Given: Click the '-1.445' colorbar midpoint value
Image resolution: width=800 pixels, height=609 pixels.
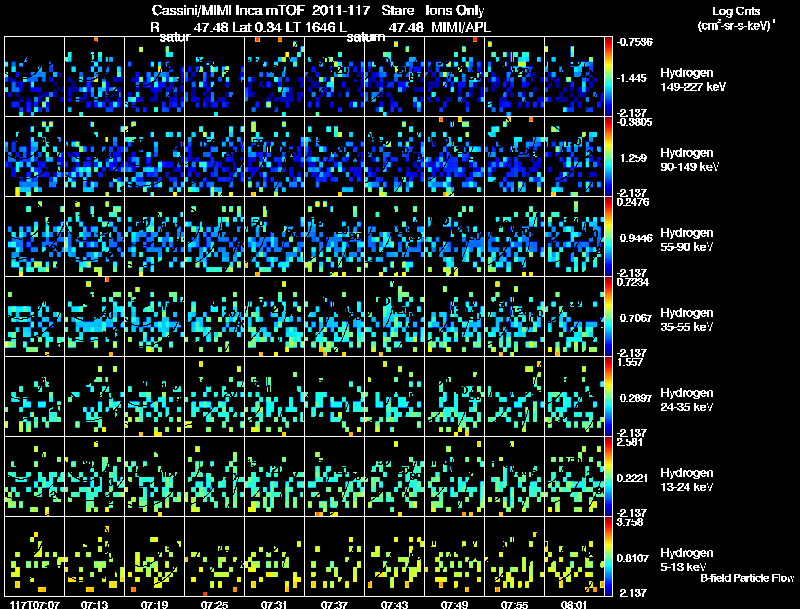Looking at the screenshot, I should click(632, 78).
